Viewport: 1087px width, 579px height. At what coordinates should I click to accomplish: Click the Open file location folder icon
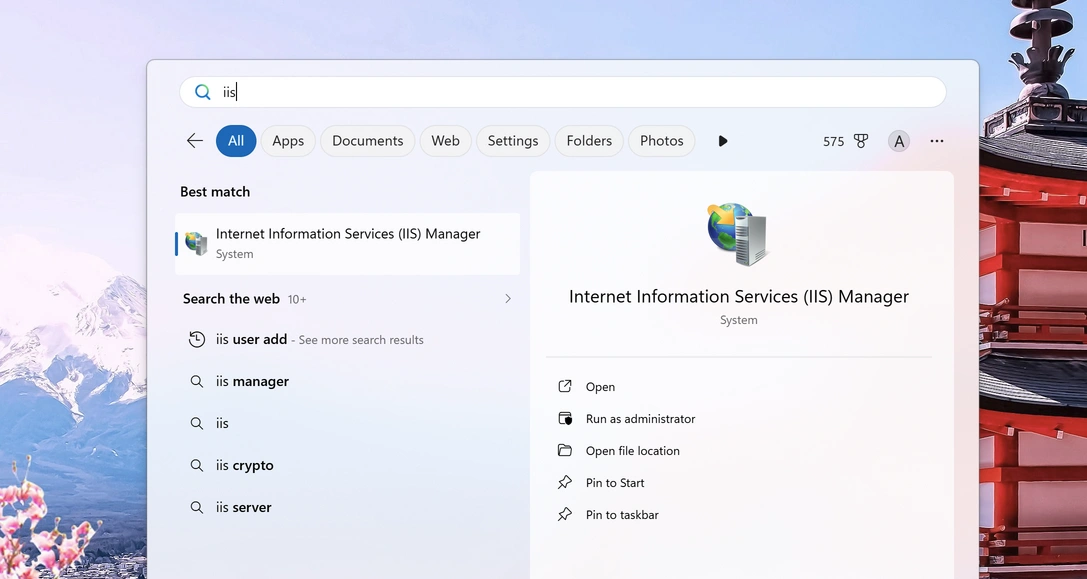565,450
